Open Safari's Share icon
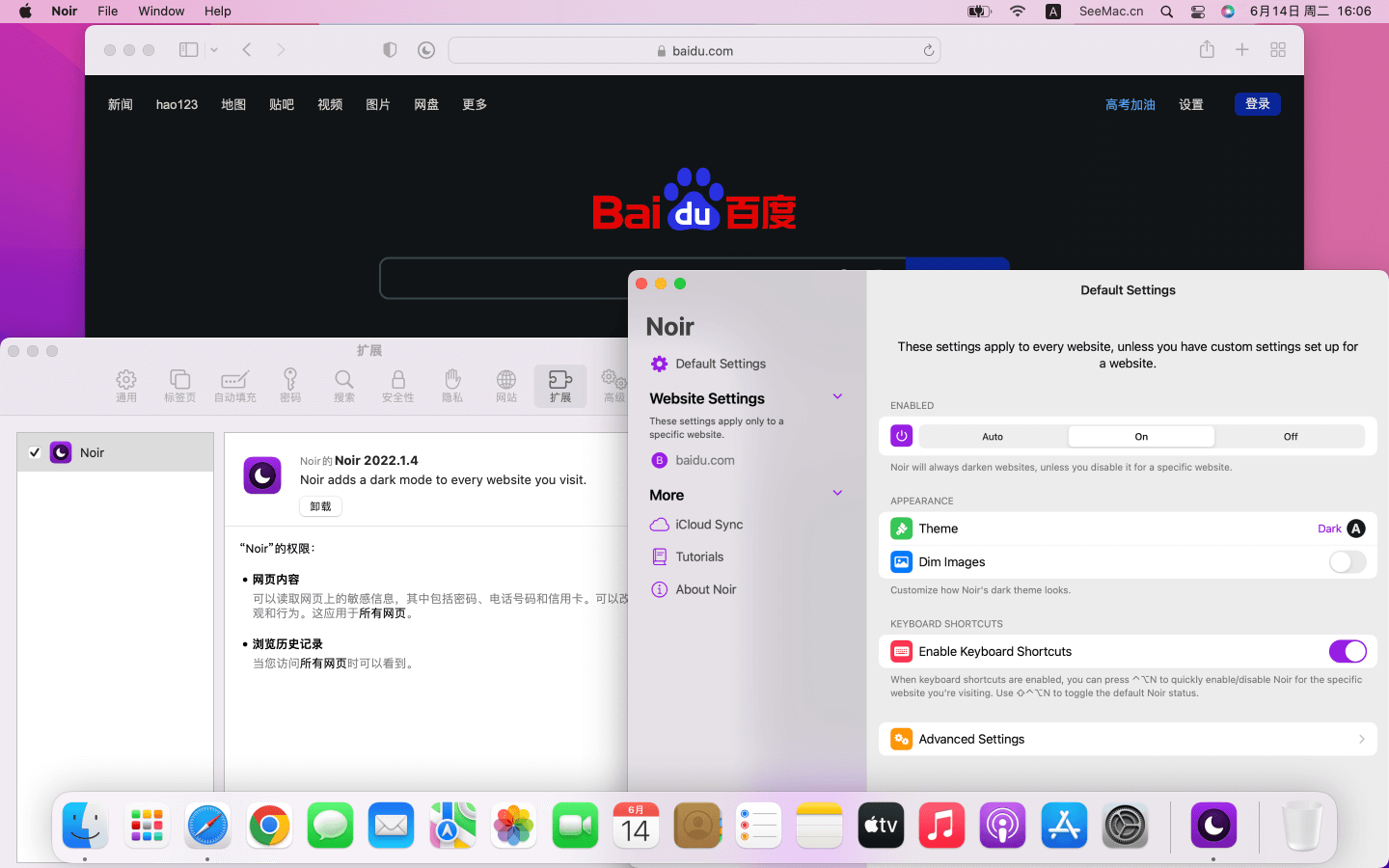This screenshot has height=868, width=1389. tap(1207, 49)
